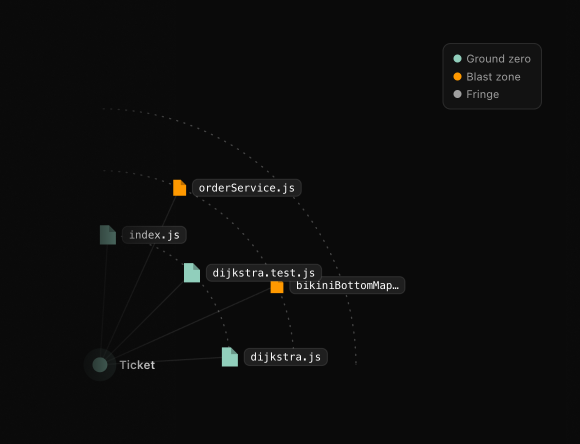This screenshot has height=444, width=580.
Task: Click the Fringe legend text
Action: pyautogui.click(x=483, y=94)
